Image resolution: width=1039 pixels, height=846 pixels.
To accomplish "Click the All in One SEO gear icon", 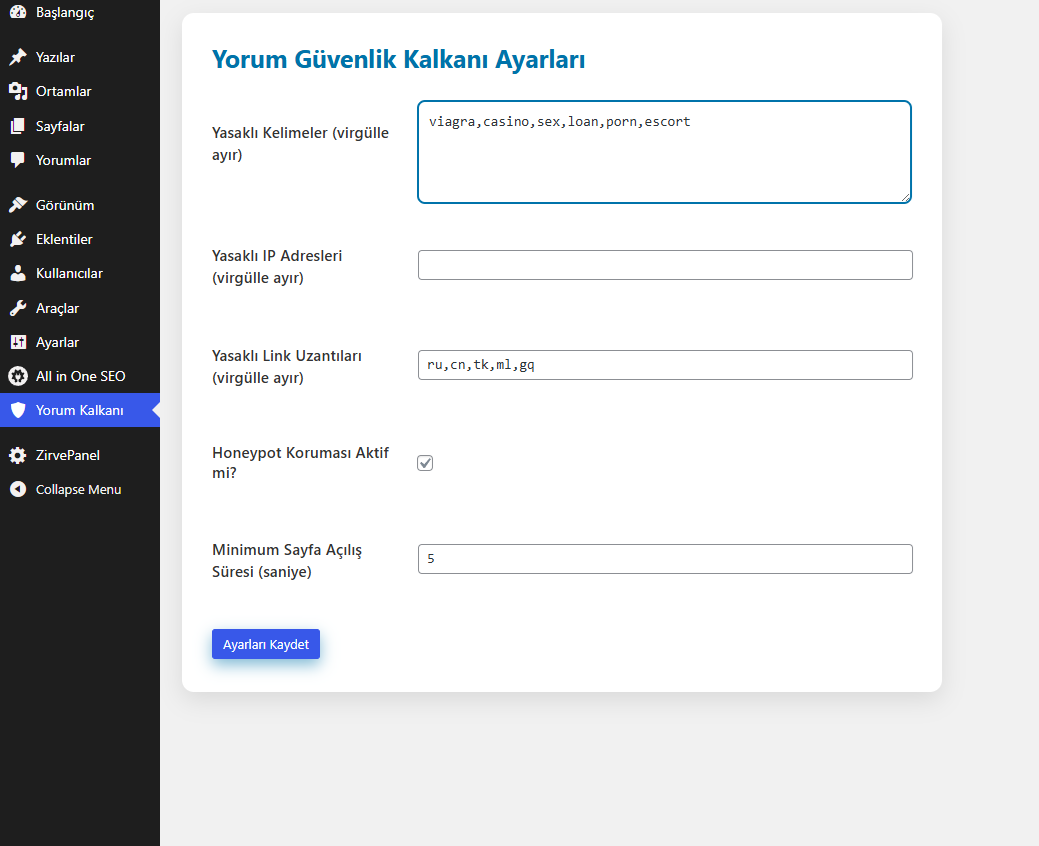I will (17, 375).
